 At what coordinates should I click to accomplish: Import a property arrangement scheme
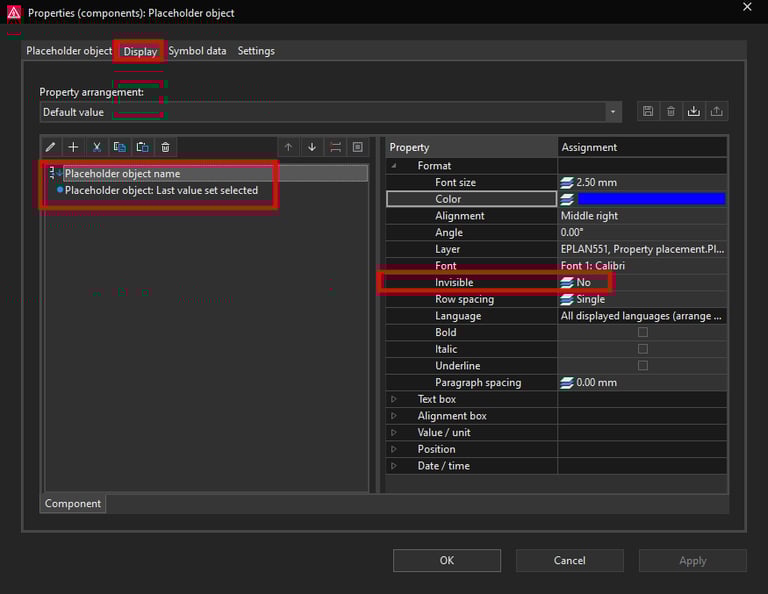click(x=694, y=111)
